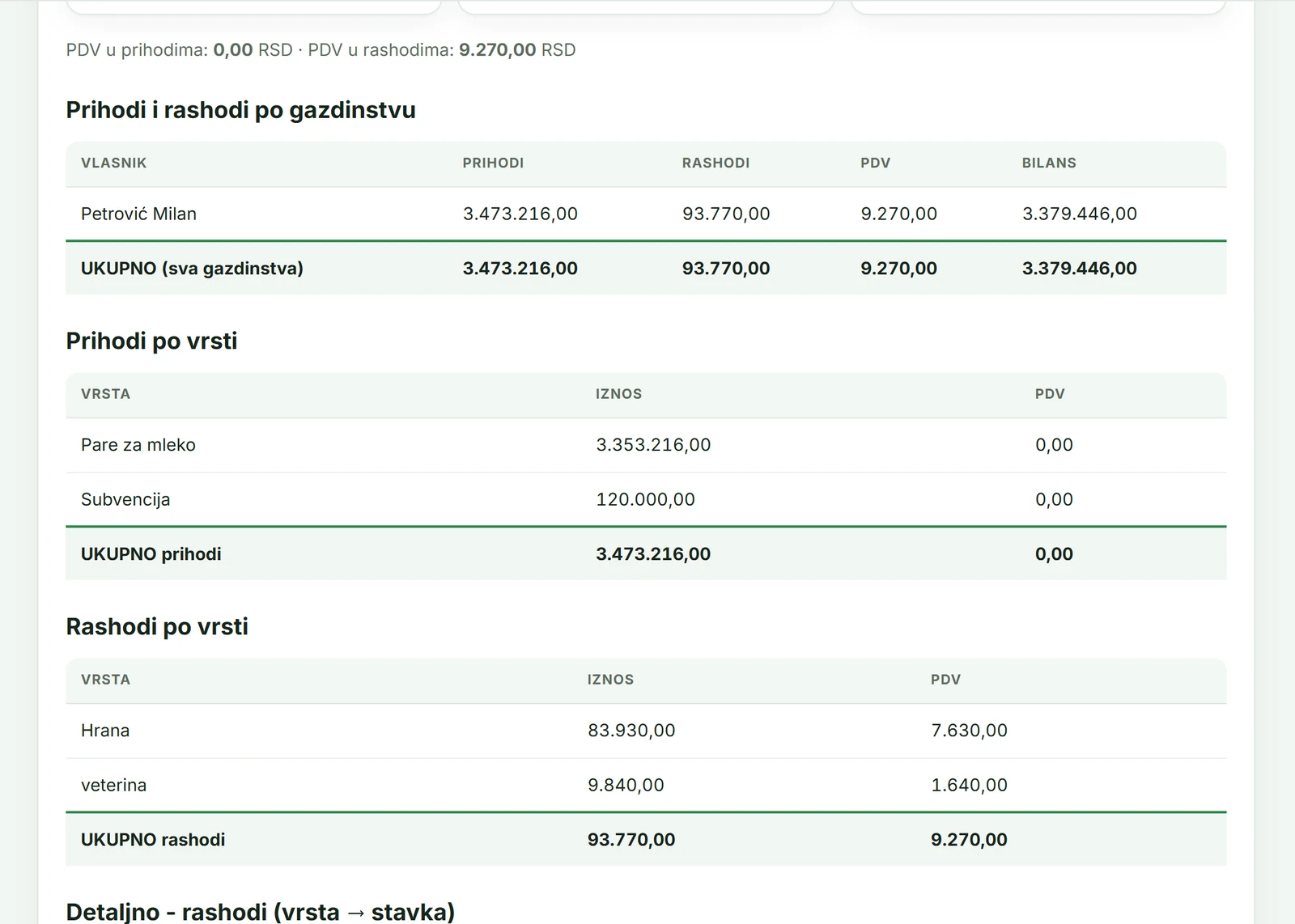The height and width of the screenshot is (924, 1295).
Task: Click the 'UKUPNO (sva gazdinstva)' row label
Action: point(192,269)
